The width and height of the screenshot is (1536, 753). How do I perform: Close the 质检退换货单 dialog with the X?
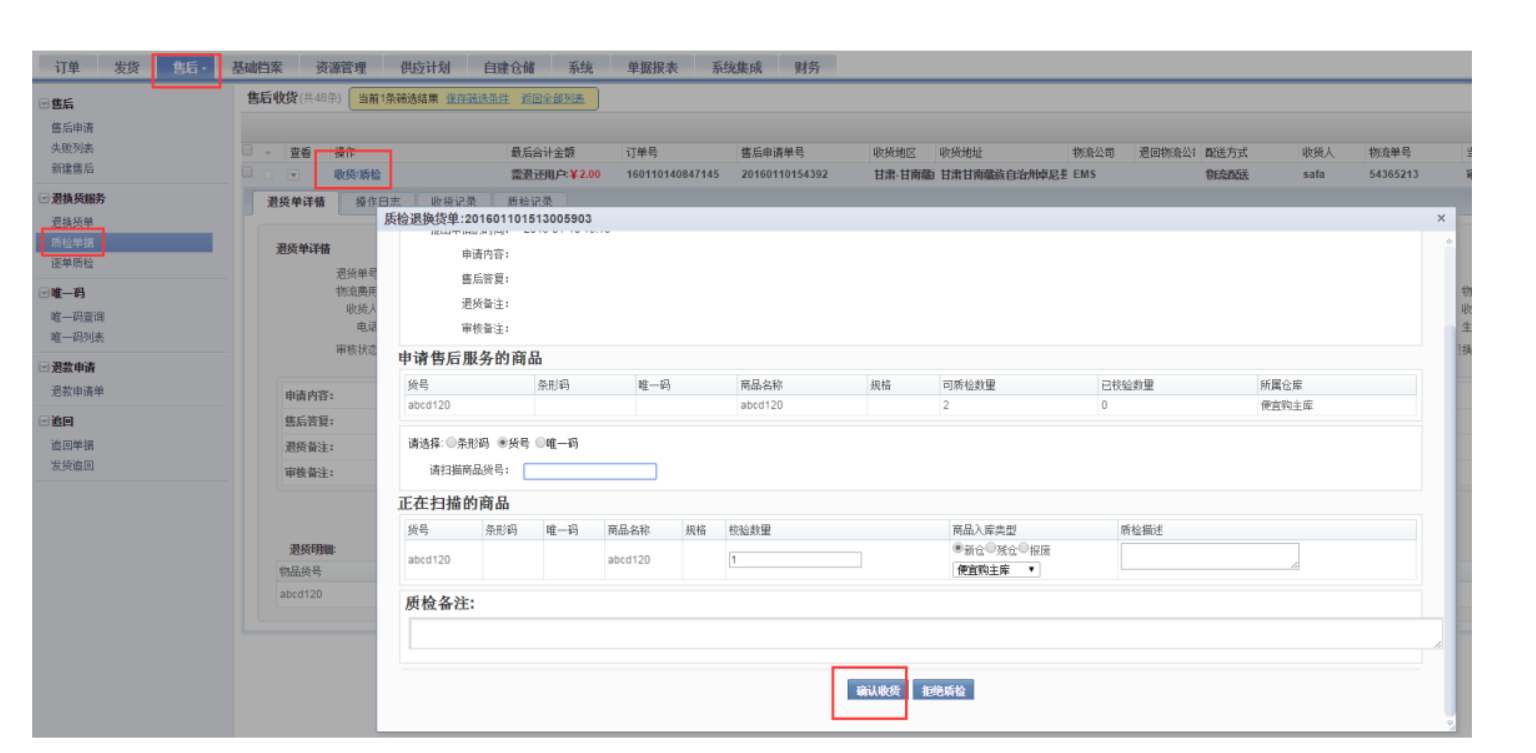pos(1441,217)
